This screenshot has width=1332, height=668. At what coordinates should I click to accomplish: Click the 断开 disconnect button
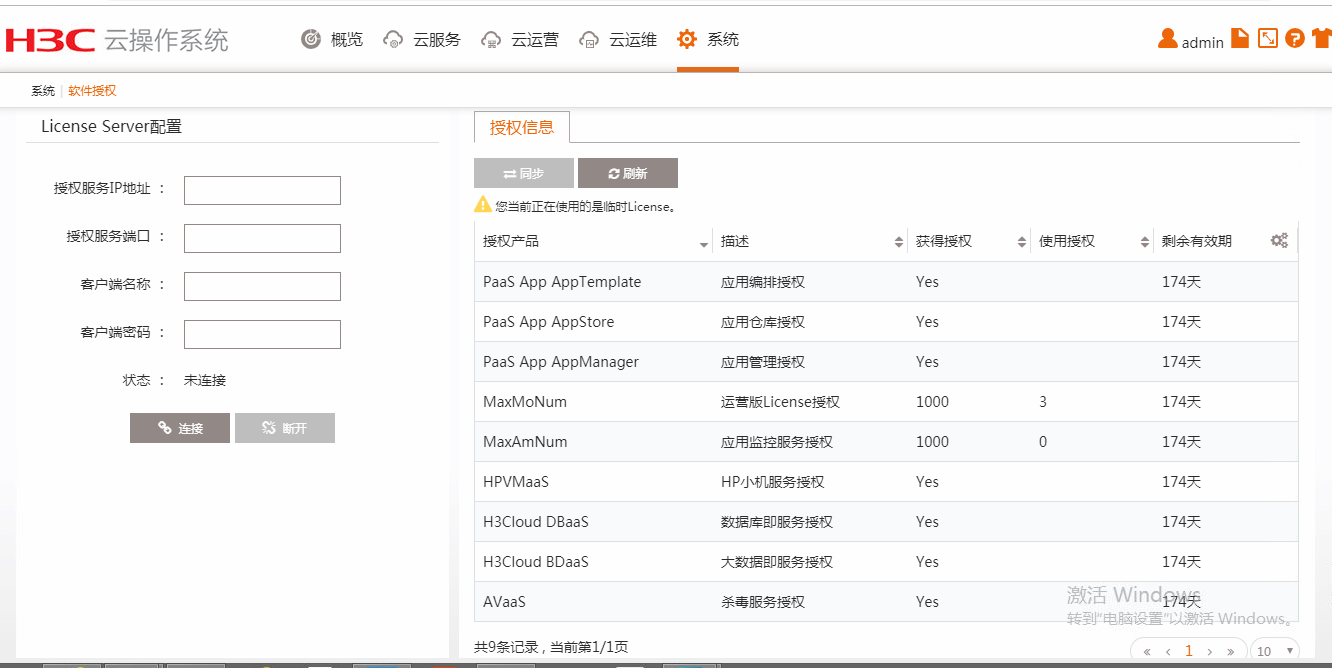(x=285, y=428)
